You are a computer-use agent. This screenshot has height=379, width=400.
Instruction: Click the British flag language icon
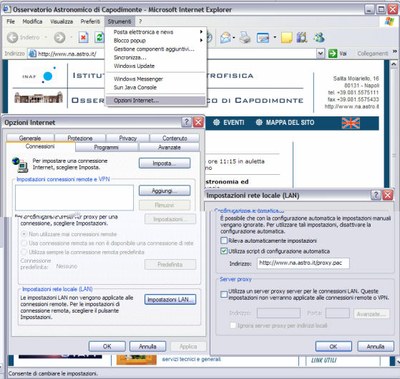(x=351, y=123)
